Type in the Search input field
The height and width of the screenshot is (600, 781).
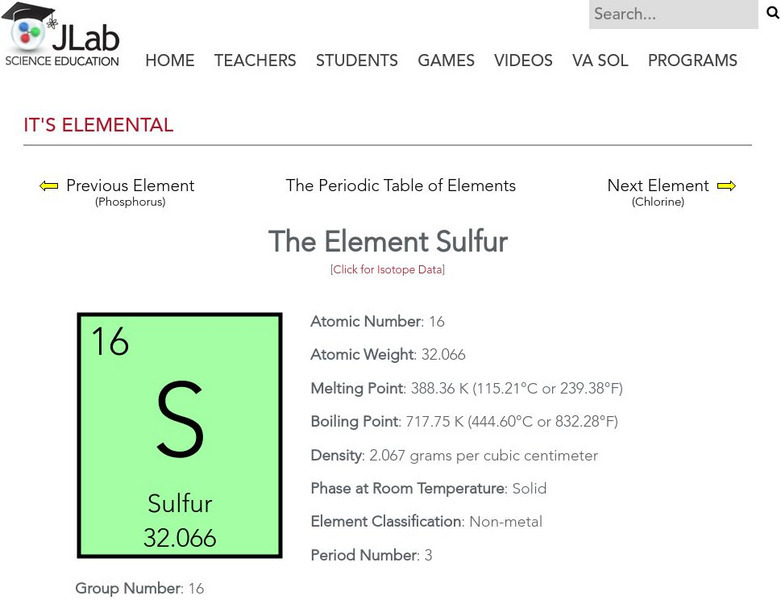[672, 14]
